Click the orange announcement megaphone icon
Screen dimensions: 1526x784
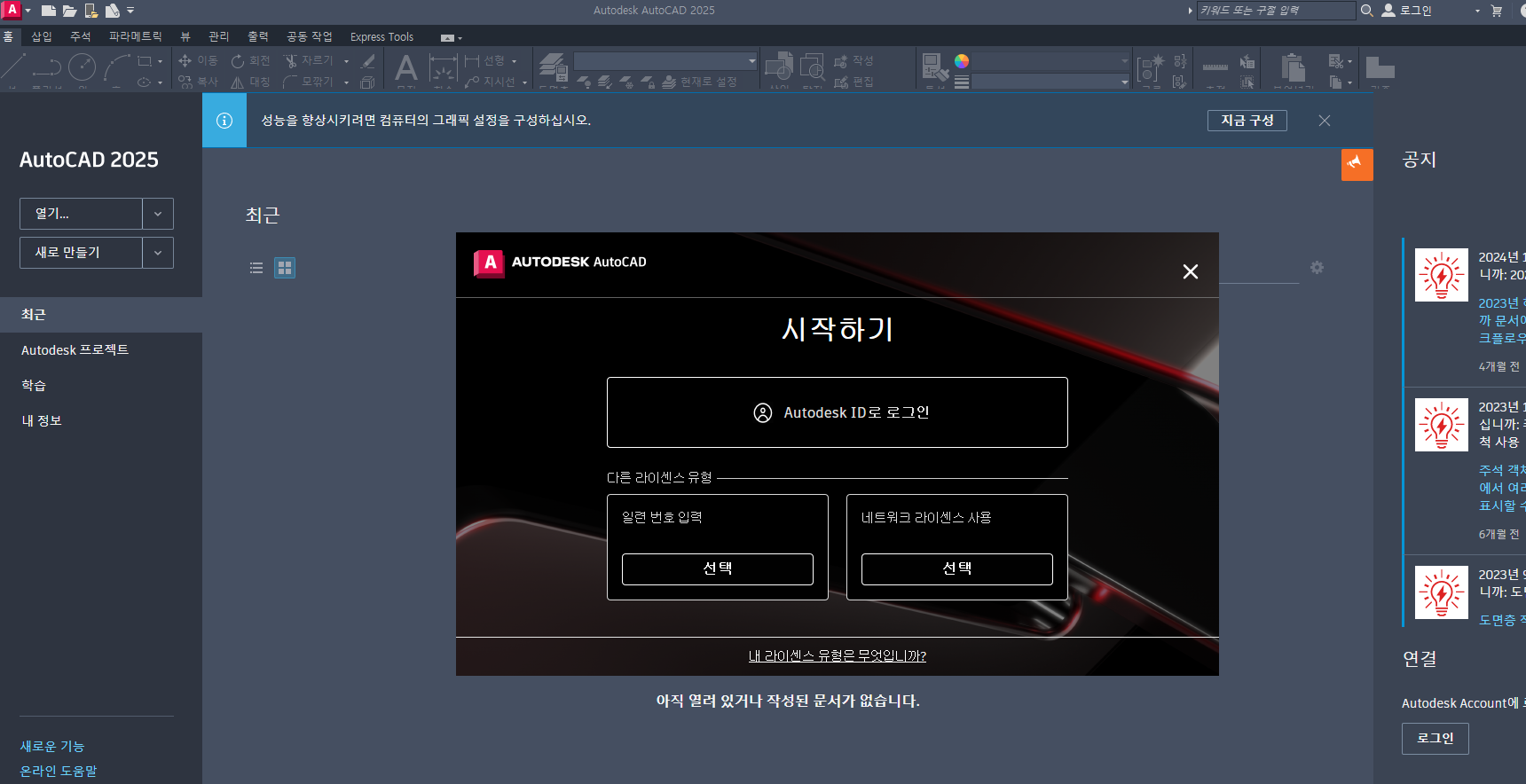(1357, 164)
